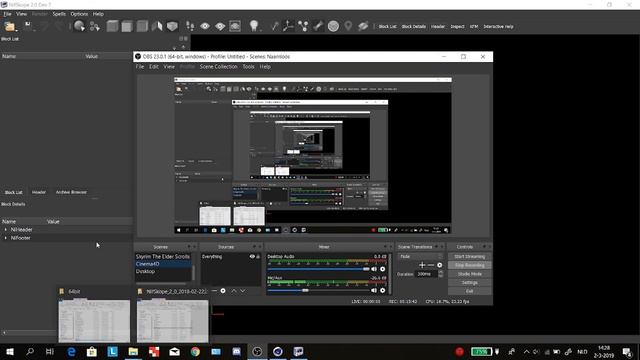Click the show nodes connection icon
Image resolution: width=640 pixels, height=360 pixels.
point(303,26)
